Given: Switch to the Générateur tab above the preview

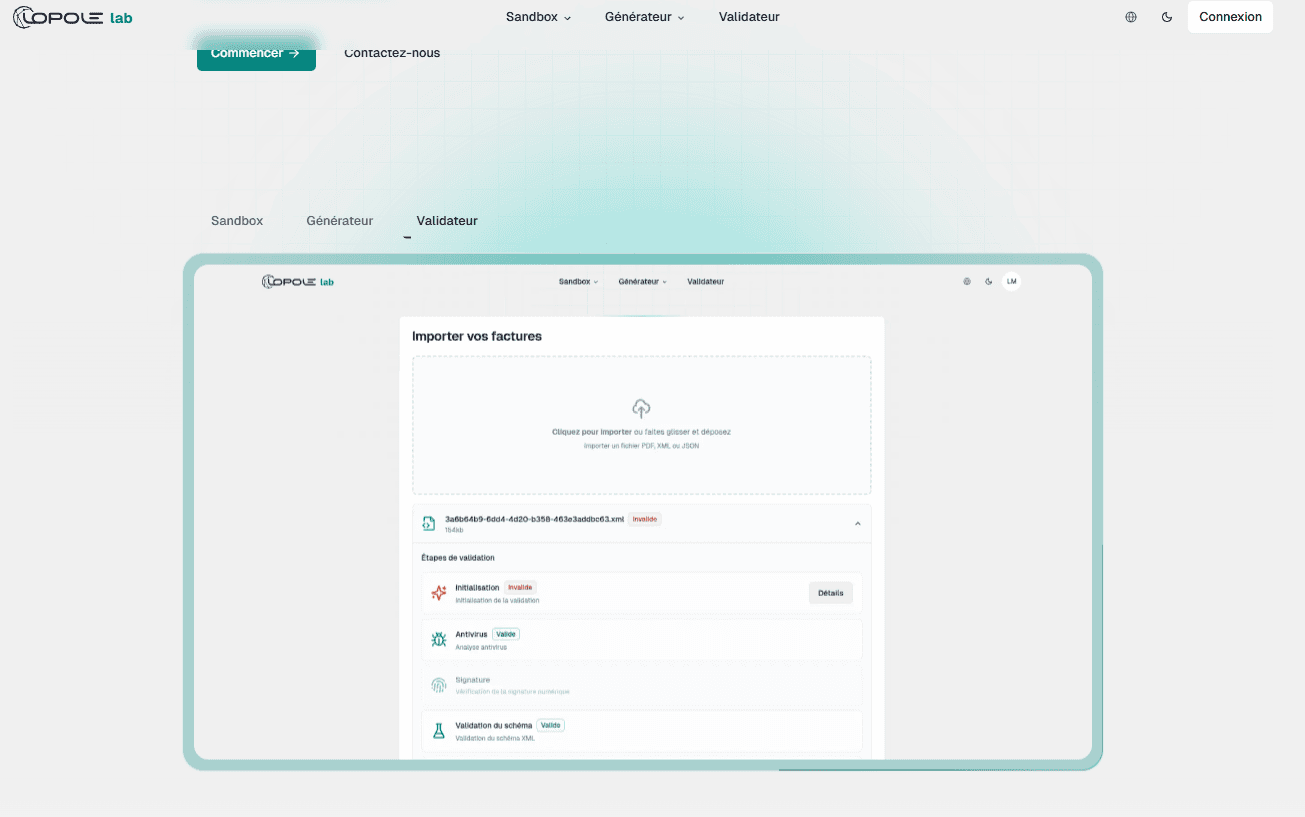Looking at the screenshot, I should click(340, 221).
